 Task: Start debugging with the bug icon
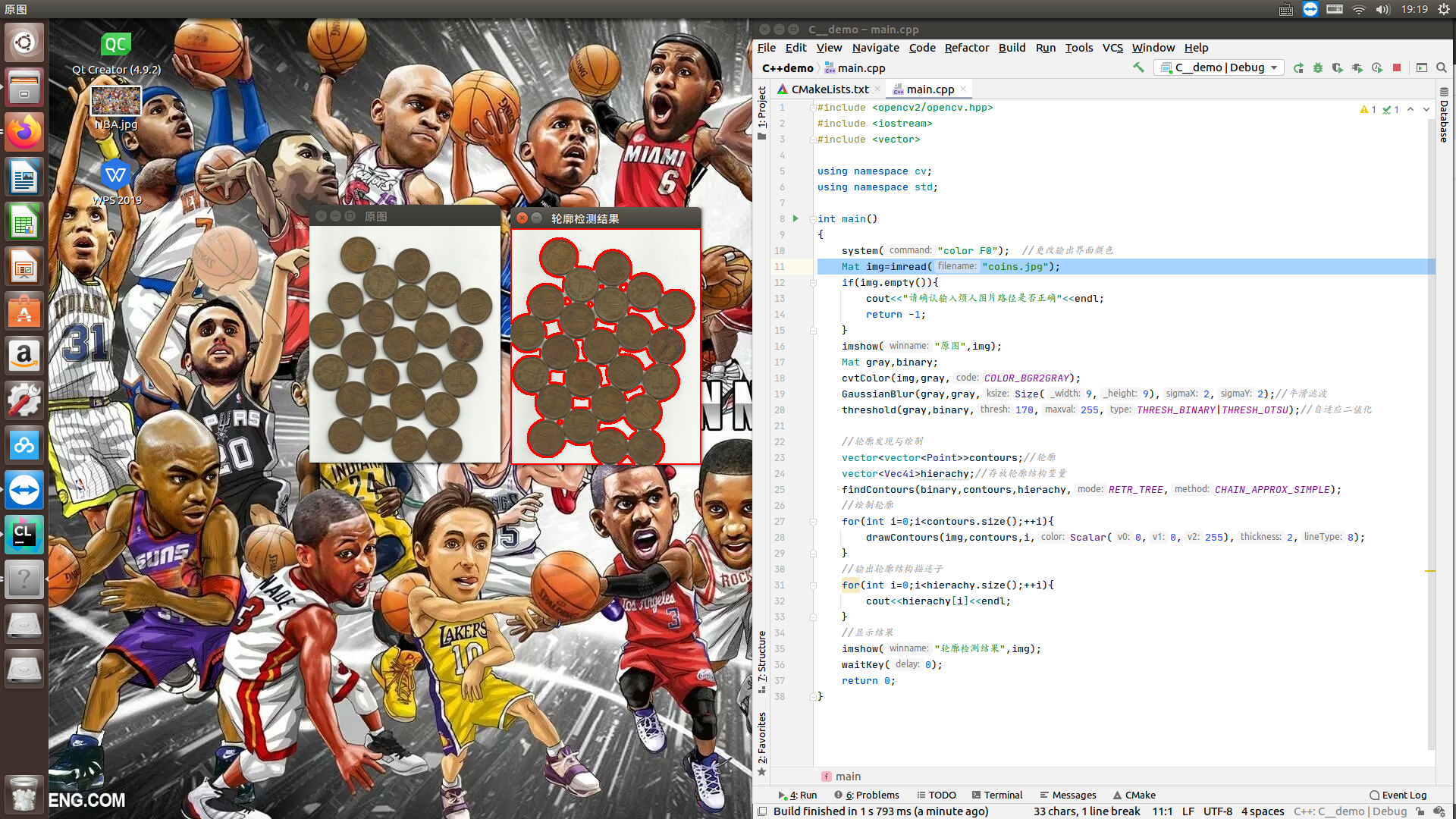(x=1318, y=67)
